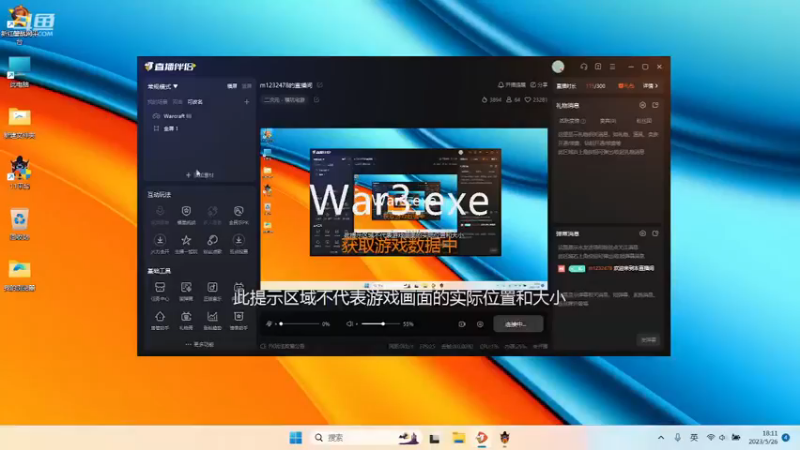The image size is (800, 450).
Task: Click the go-live reminder bell button
Action: pos(512,85)
